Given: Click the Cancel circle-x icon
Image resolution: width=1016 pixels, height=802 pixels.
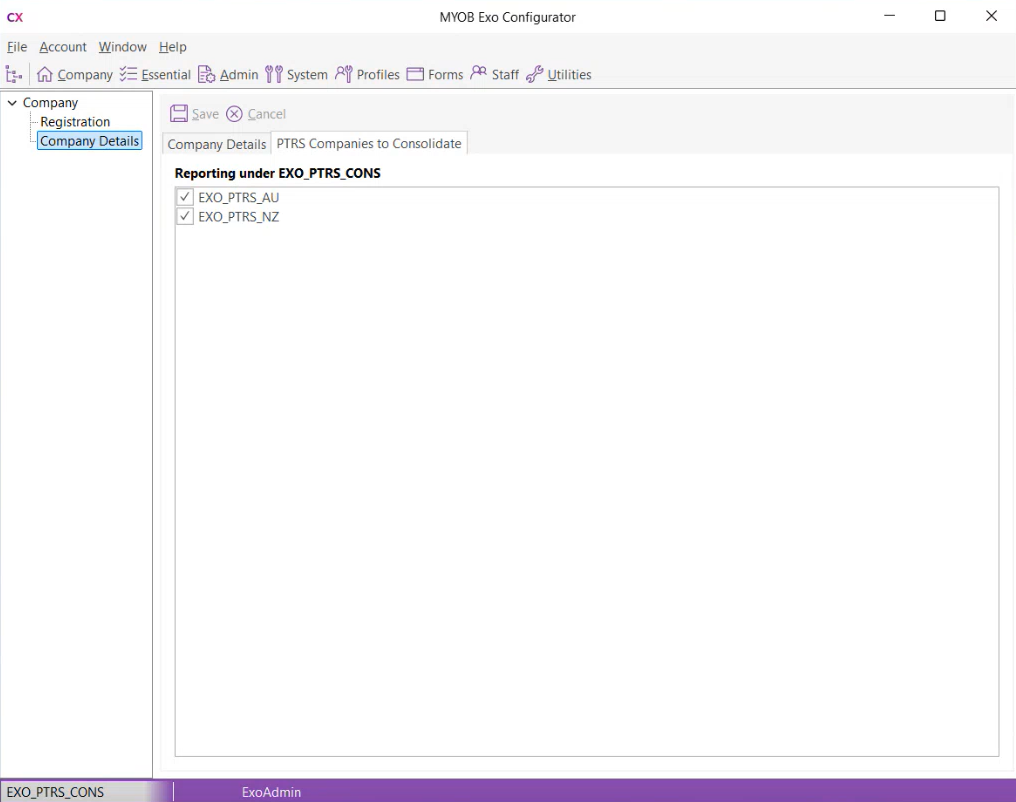Looking at the screenshot, I should 234,114.
